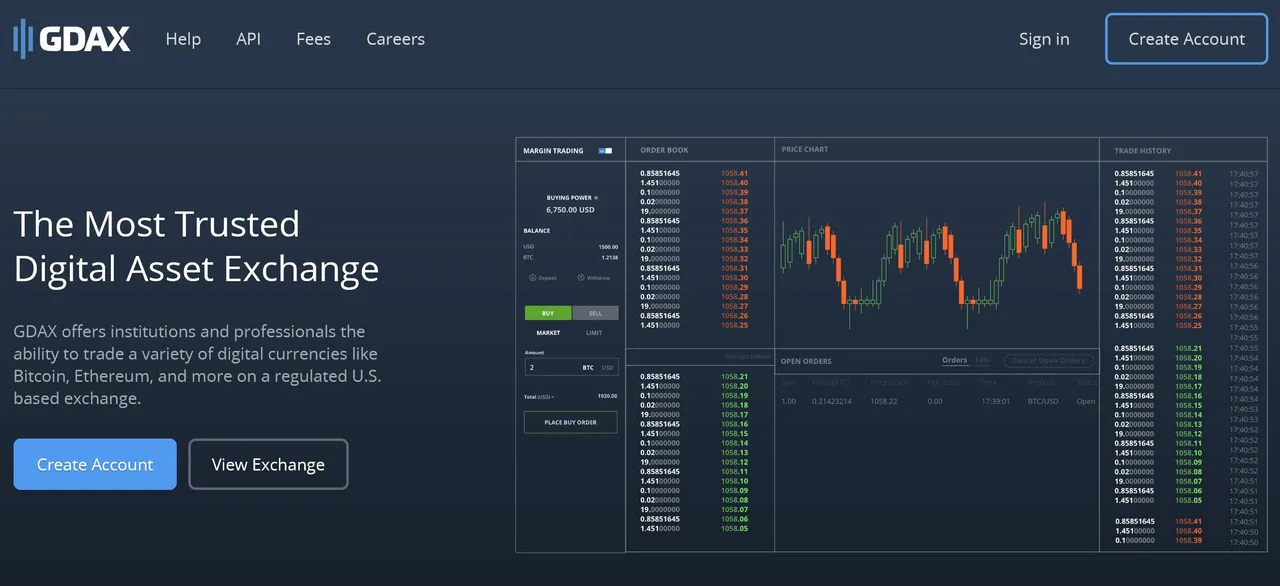The width and height of the screenshot is (1280, 586).
Task: Switch to the Orders tab
Action: [x=955, y=360]
